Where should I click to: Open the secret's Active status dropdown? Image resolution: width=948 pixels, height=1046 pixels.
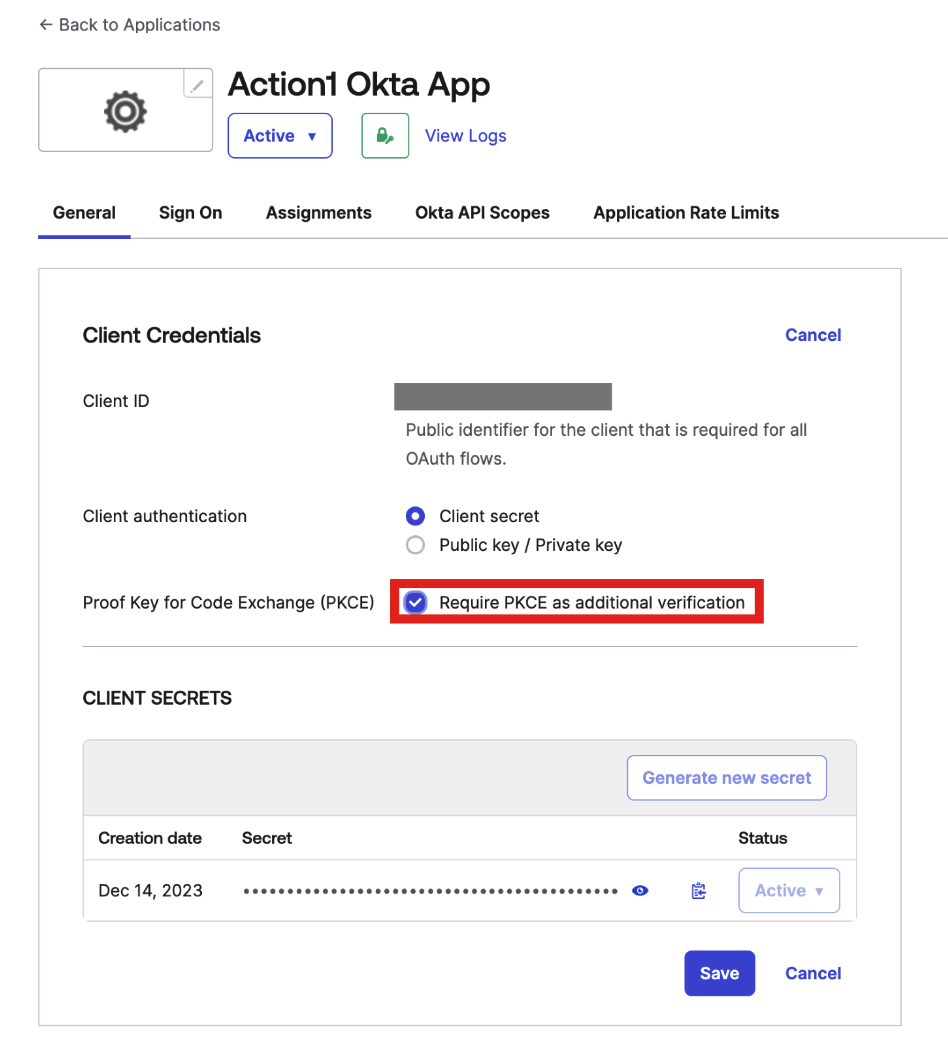(x=789, y=890)
